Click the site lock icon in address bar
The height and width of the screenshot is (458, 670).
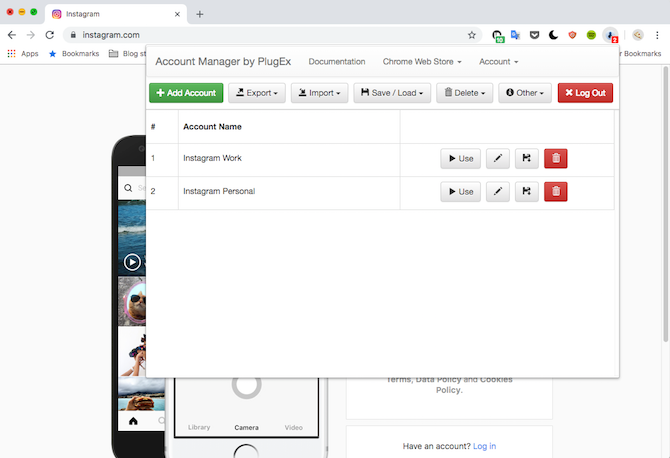(73, 35)
